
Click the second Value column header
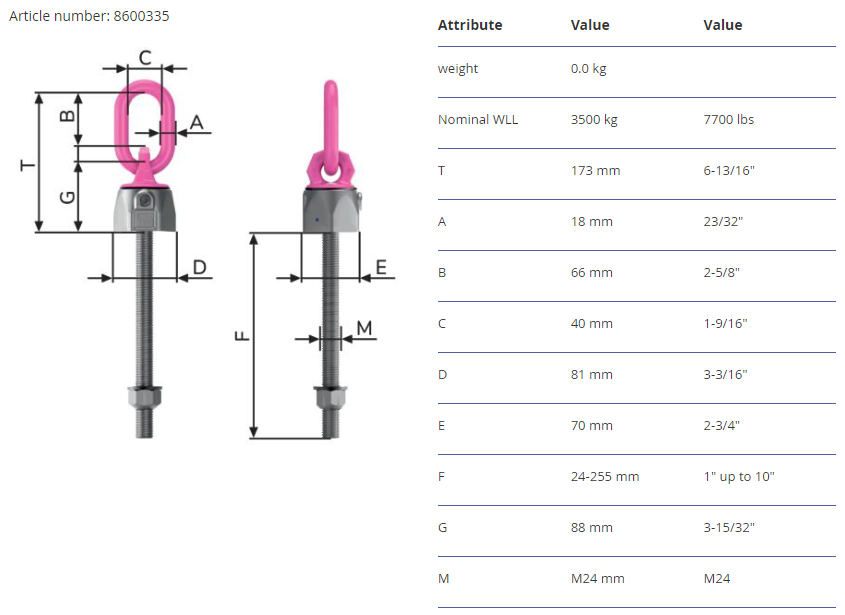[x=723, y=25]
